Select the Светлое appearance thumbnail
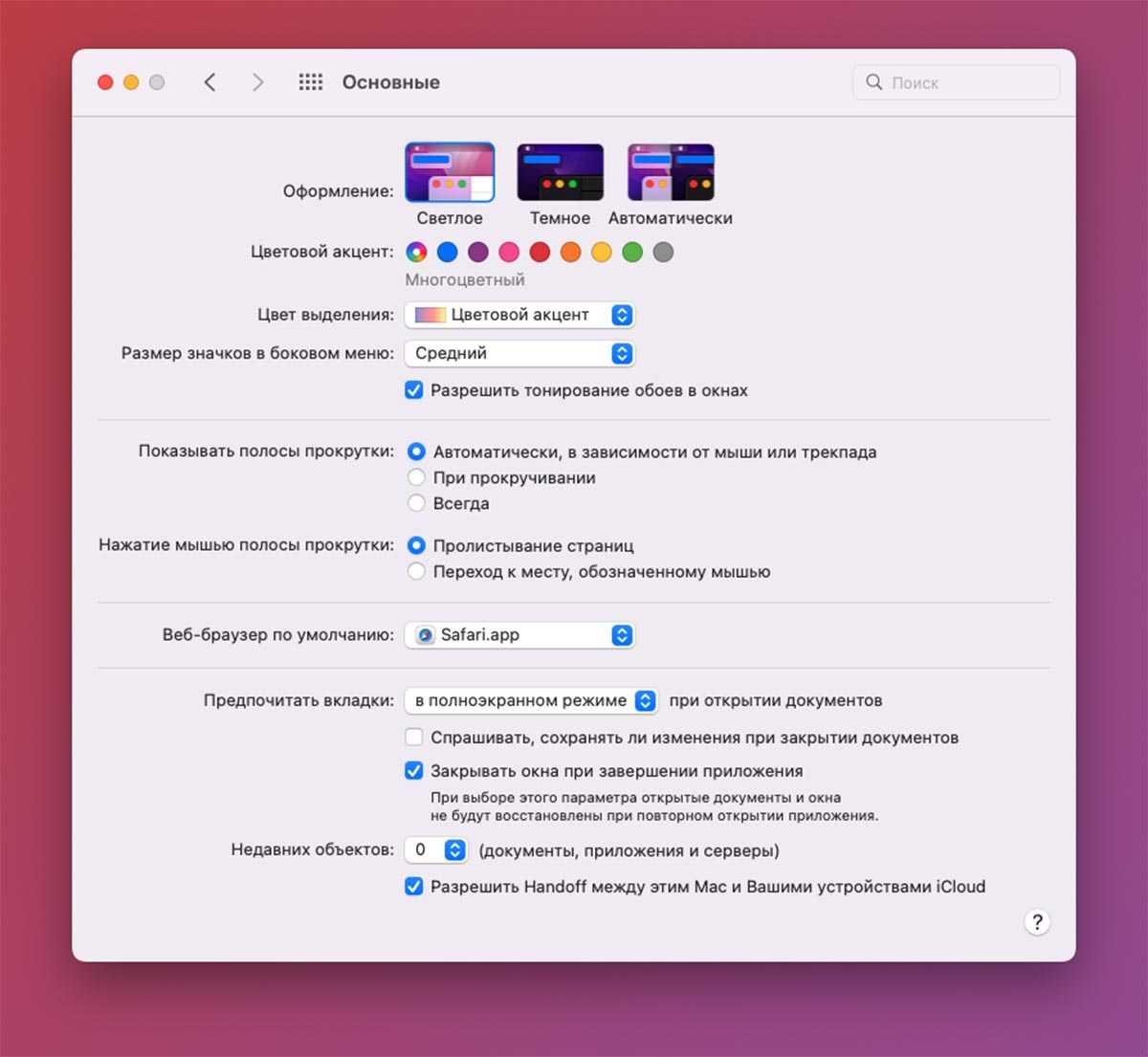The width and height of the screenshot is (1148, 1057). [x=450, y=173]
